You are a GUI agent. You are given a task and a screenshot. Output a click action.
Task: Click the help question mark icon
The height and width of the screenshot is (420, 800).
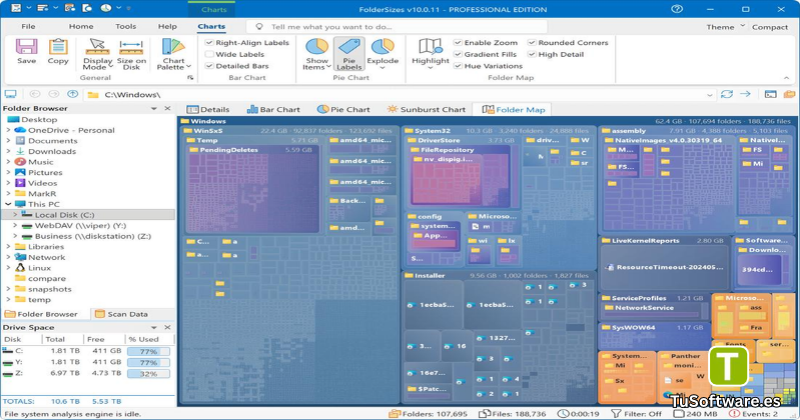[x=677, y=9]
